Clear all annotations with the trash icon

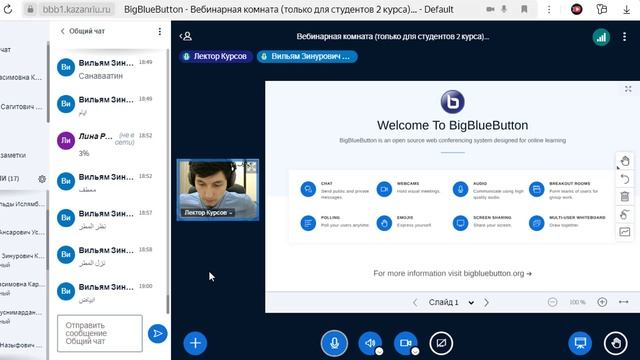click(625, 196)
